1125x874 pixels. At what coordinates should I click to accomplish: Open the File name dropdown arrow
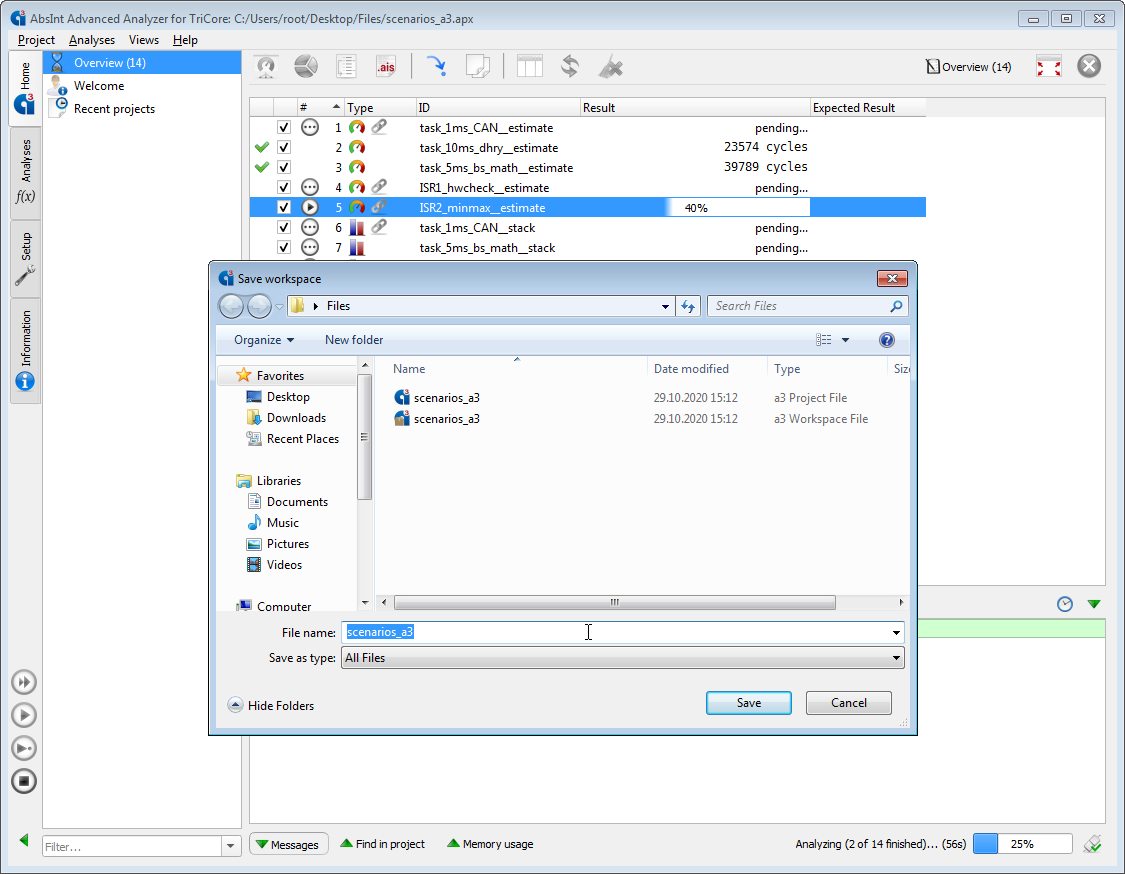point(896,633)
